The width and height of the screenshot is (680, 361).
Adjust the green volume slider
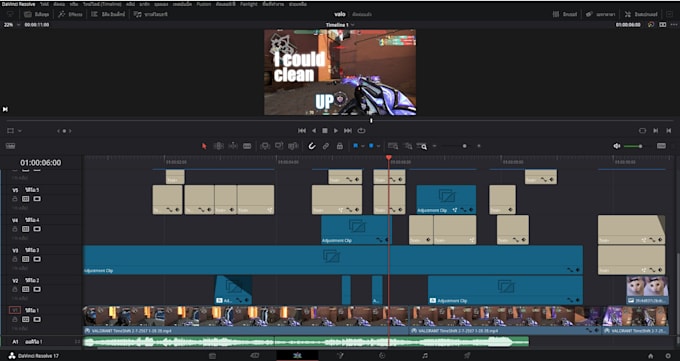coord(634,146)
